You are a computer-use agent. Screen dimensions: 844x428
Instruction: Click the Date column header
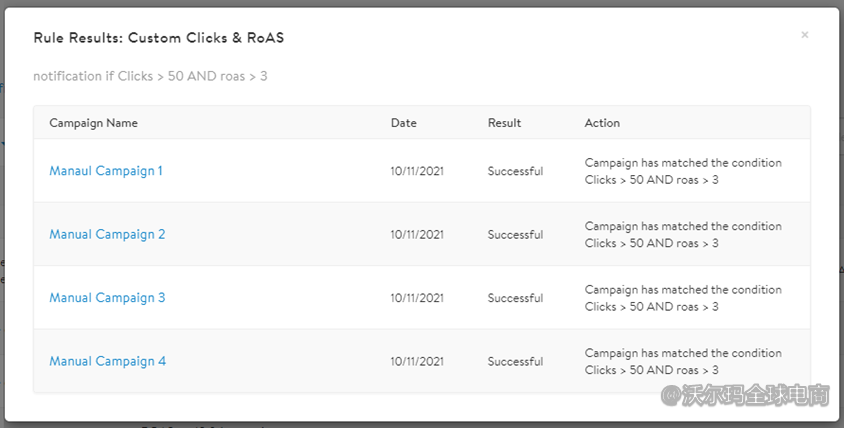[x=404, y=123]
